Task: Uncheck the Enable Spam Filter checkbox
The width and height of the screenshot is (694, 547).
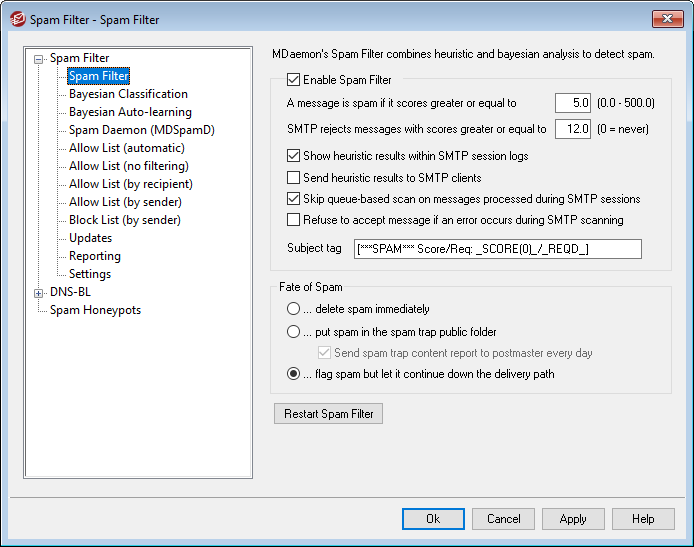Action: tap(293, 80)
